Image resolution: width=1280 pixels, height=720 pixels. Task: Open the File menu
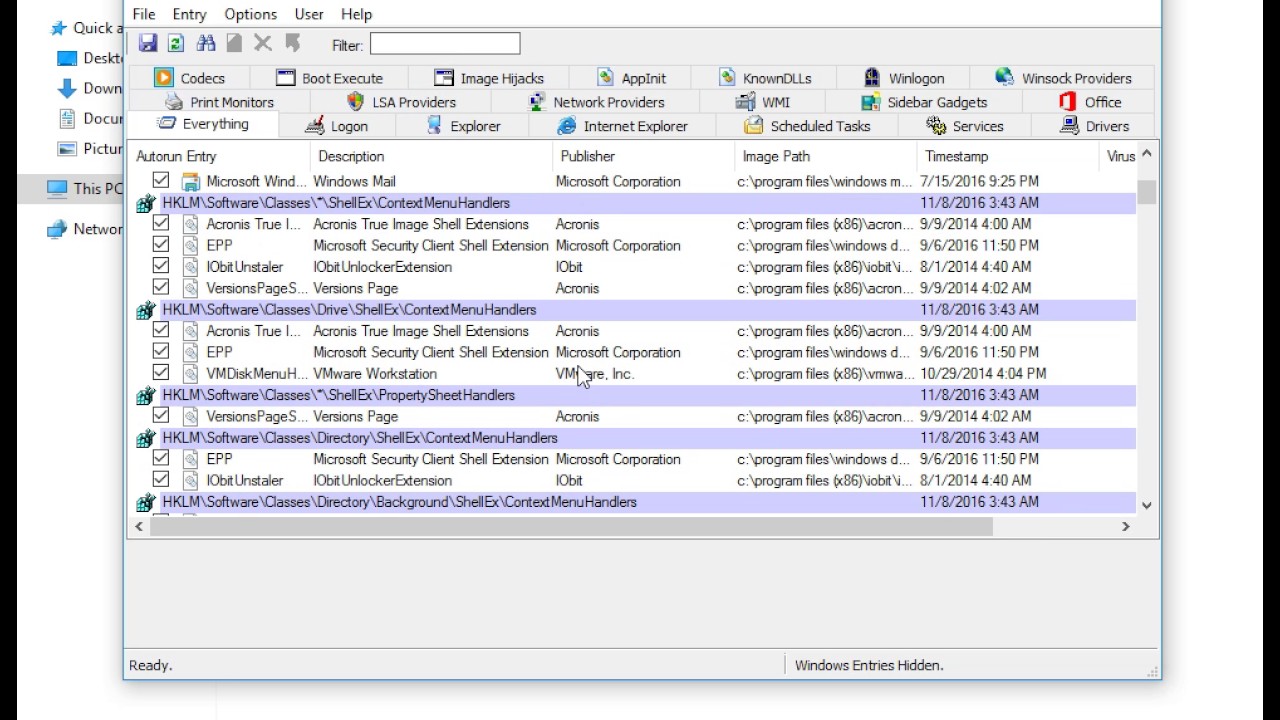tap(144, 14)
